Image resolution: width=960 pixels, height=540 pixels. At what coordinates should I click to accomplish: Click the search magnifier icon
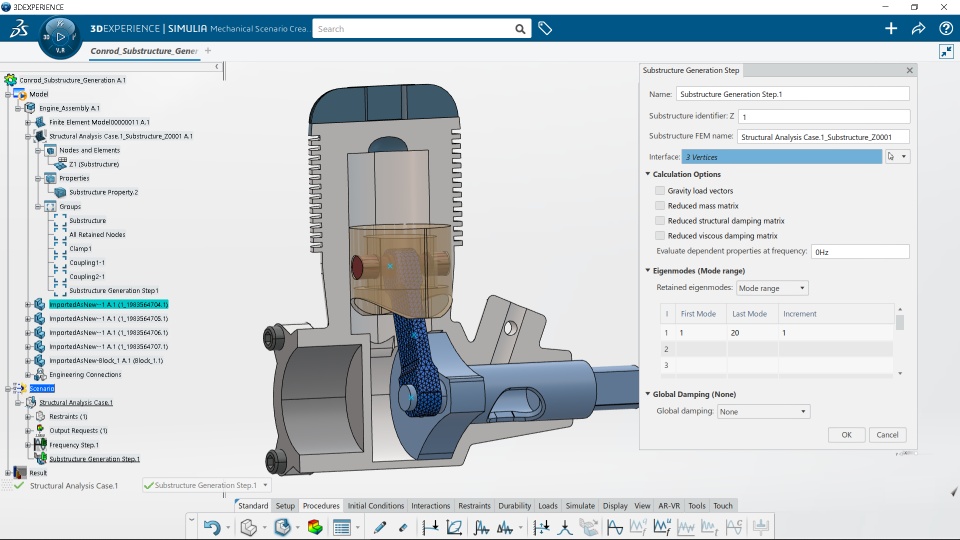520,29
